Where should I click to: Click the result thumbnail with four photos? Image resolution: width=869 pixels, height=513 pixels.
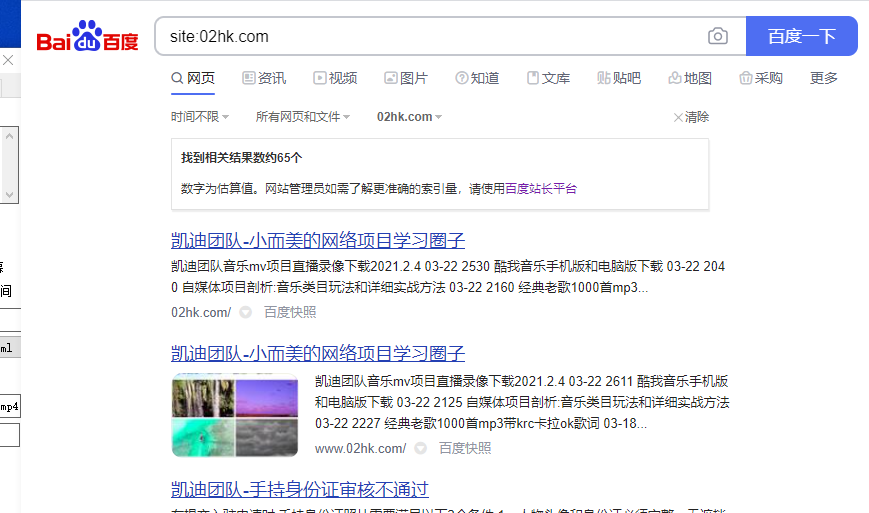click(x=235, y=415)
